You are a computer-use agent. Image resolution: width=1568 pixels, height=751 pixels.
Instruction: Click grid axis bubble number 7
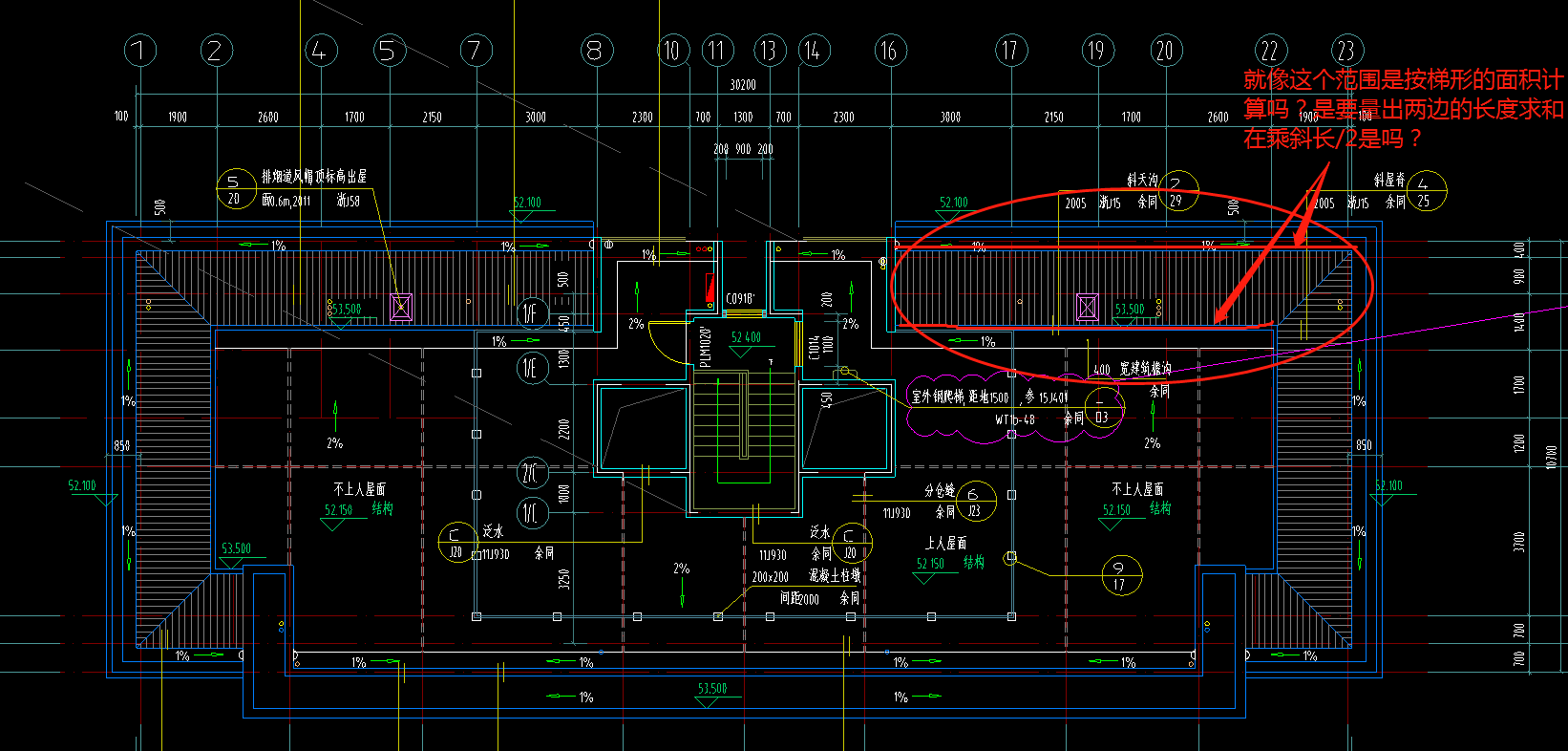point(476,51)
